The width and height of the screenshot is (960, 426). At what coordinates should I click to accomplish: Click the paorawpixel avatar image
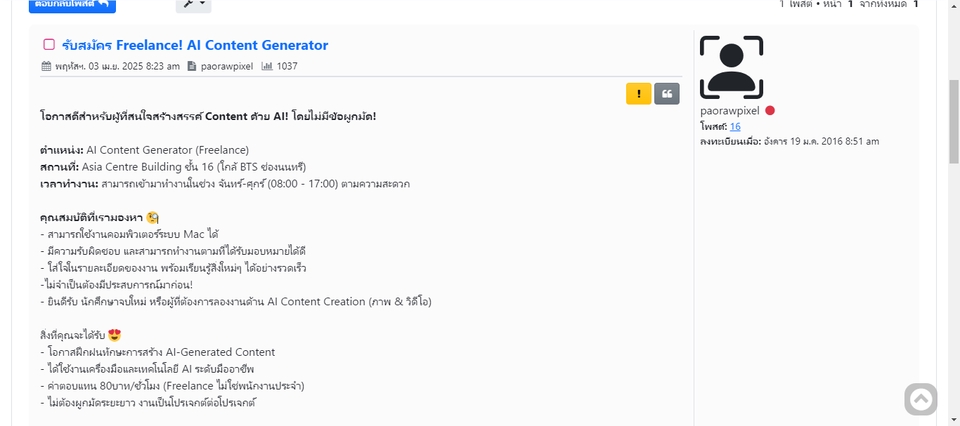coord(731,67)
